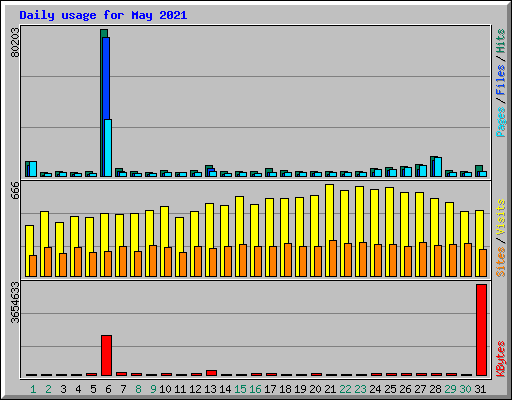Click green day label 9 on the x-axis
The image size is (512, 400).
pyautogui.click(x=153, y=389)
